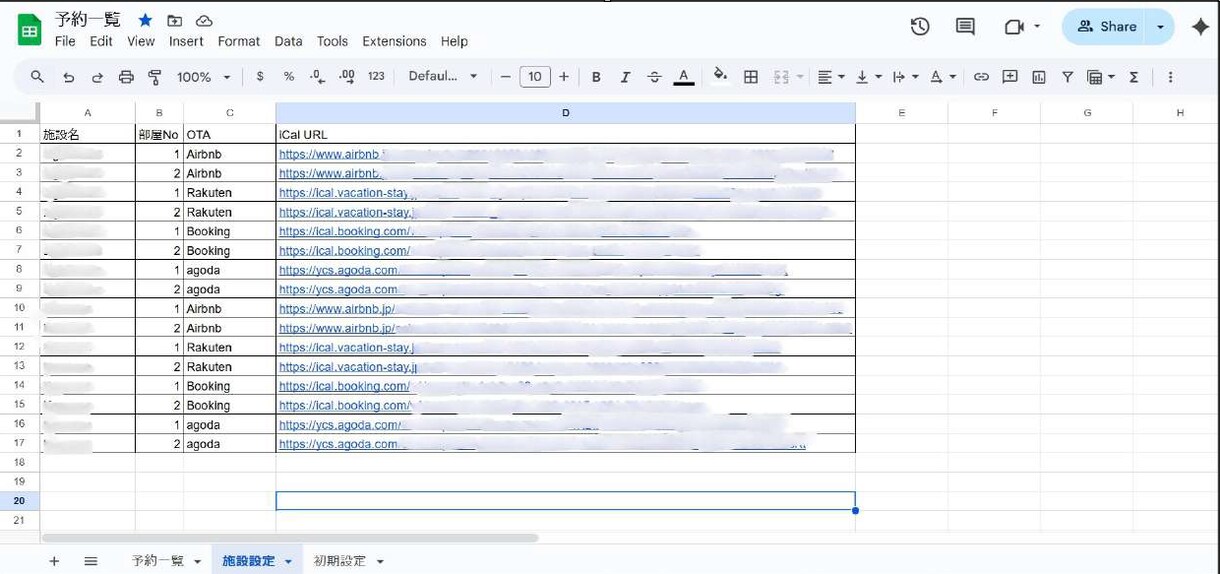Click the print icon in toolbar
Image resolution: width=1220 pixels, height=574 pixels.
(x=126, y=77)
